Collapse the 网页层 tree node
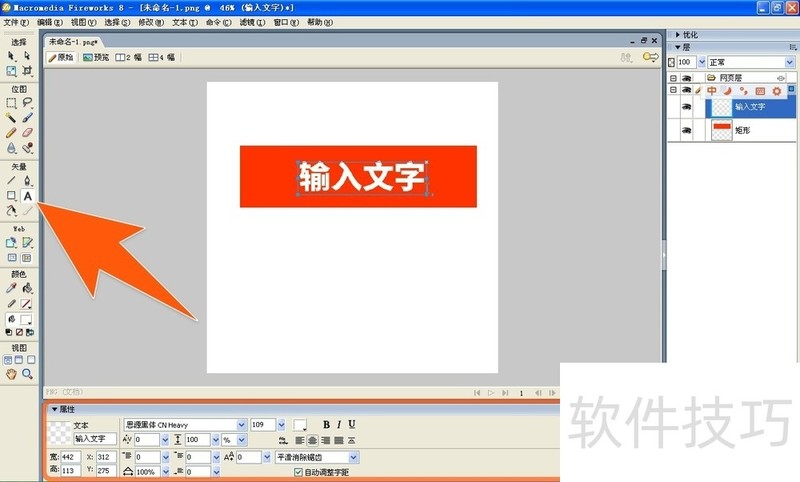800x482 pixels. tap(673, 78)
